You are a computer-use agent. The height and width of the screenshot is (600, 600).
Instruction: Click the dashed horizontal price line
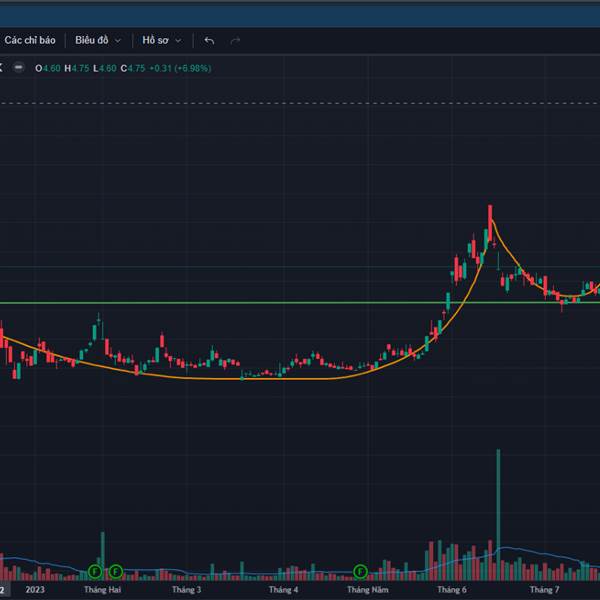click(x=300, y=103)
